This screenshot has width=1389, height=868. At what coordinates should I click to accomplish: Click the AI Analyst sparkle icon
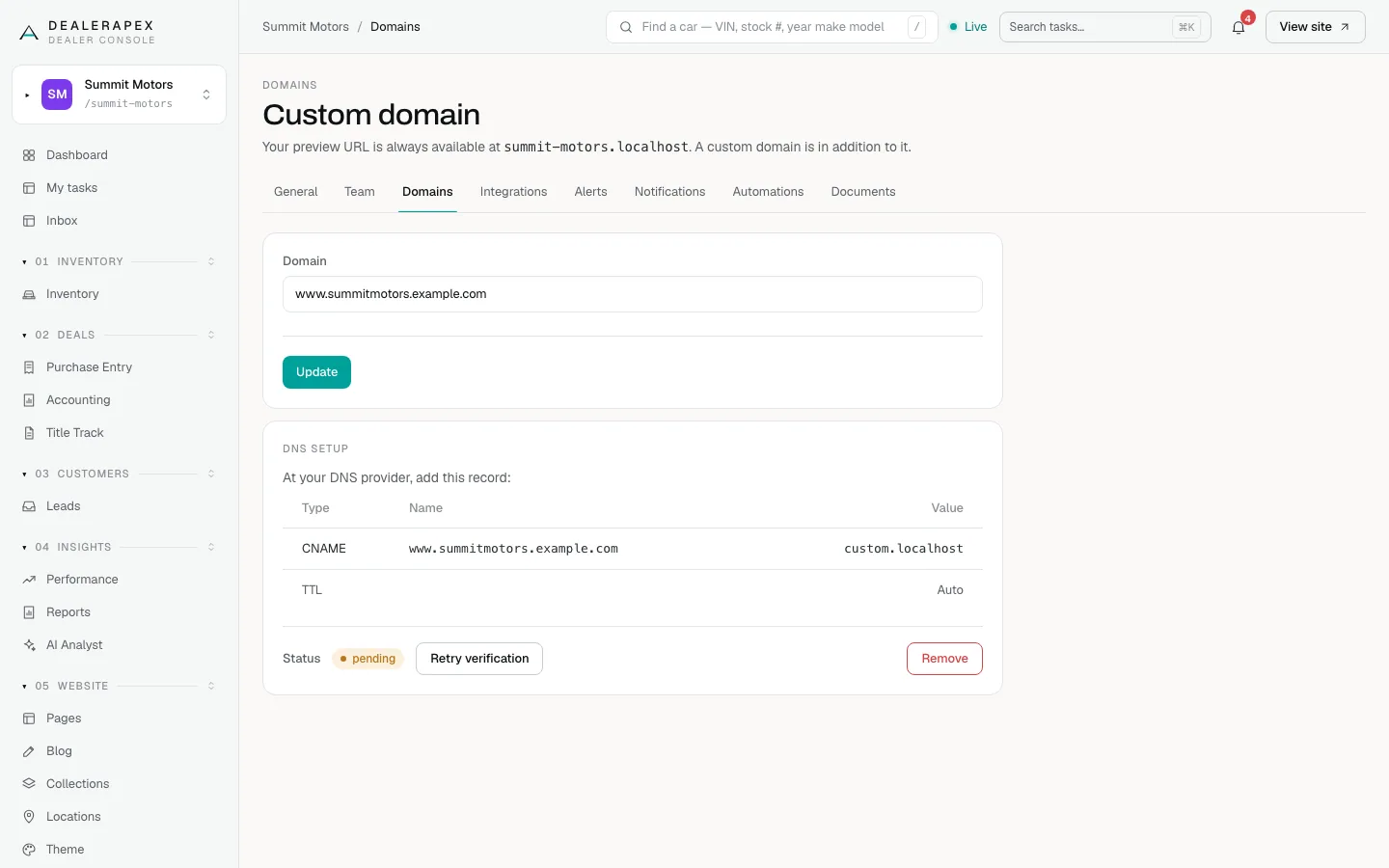[x=29, y=645]
